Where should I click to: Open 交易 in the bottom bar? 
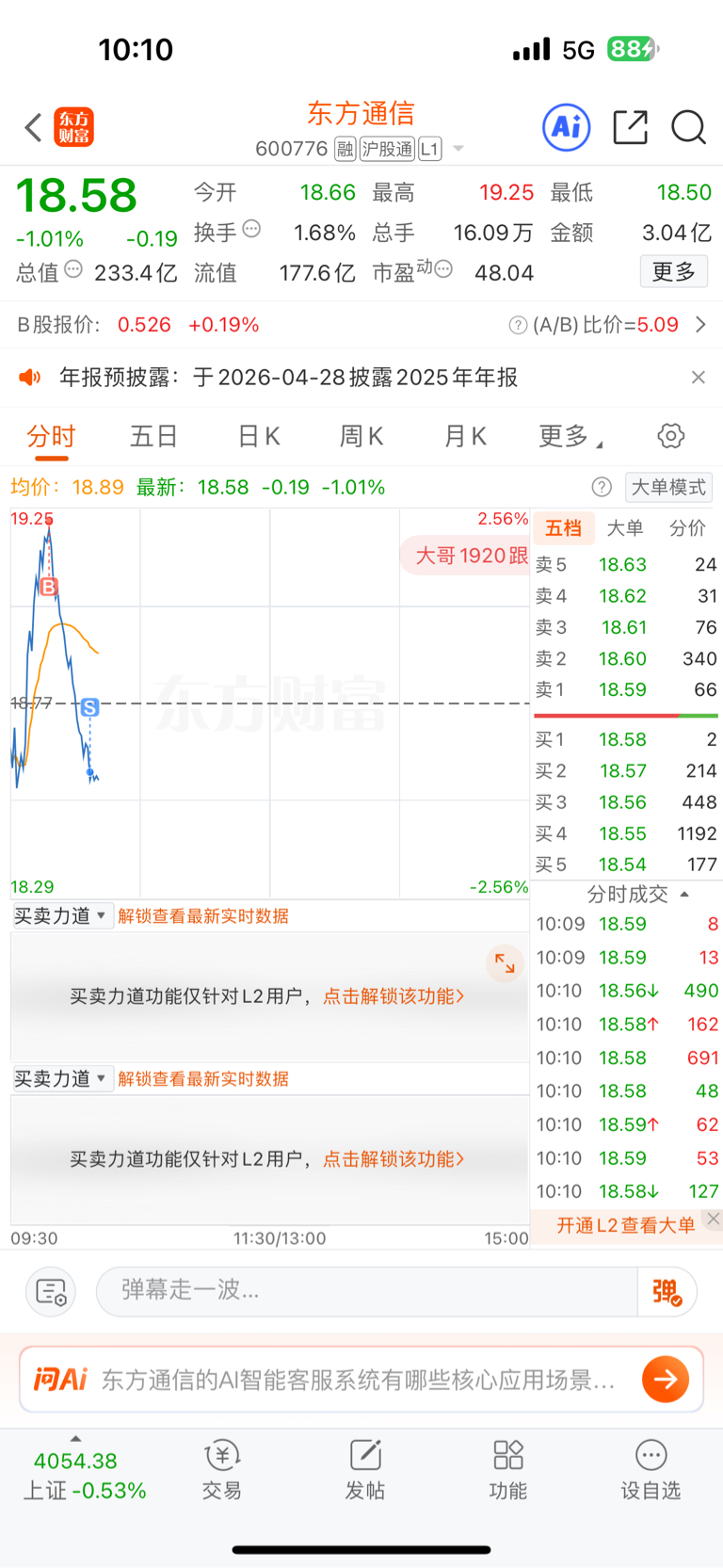(x=222, y=1470)
